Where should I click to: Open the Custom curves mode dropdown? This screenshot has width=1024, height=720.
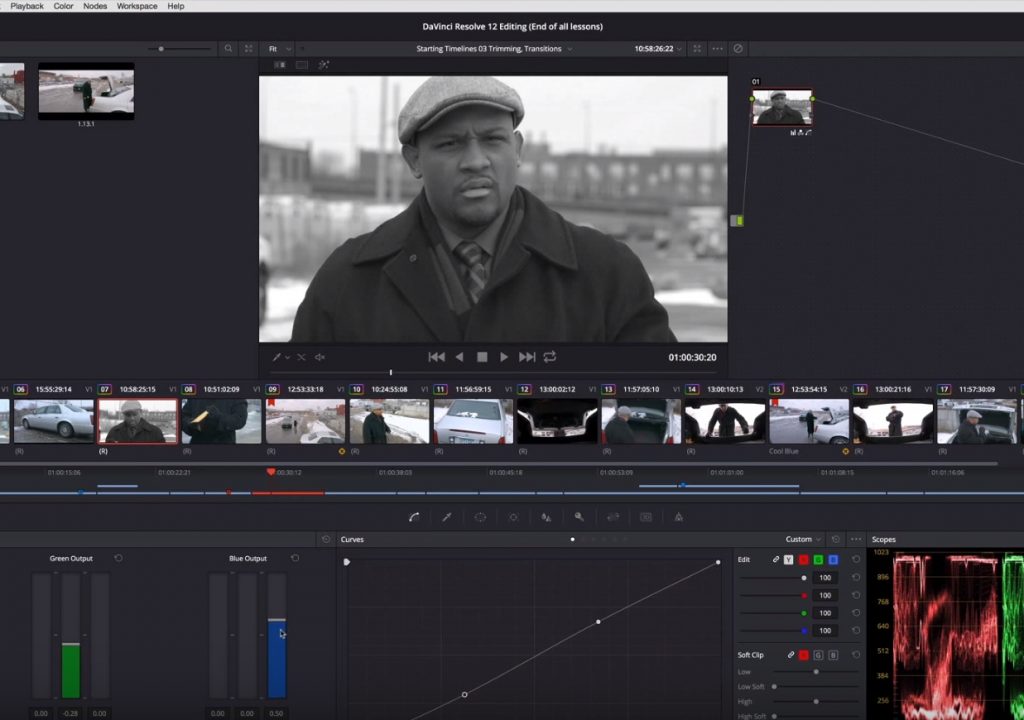tap(803, 539)
